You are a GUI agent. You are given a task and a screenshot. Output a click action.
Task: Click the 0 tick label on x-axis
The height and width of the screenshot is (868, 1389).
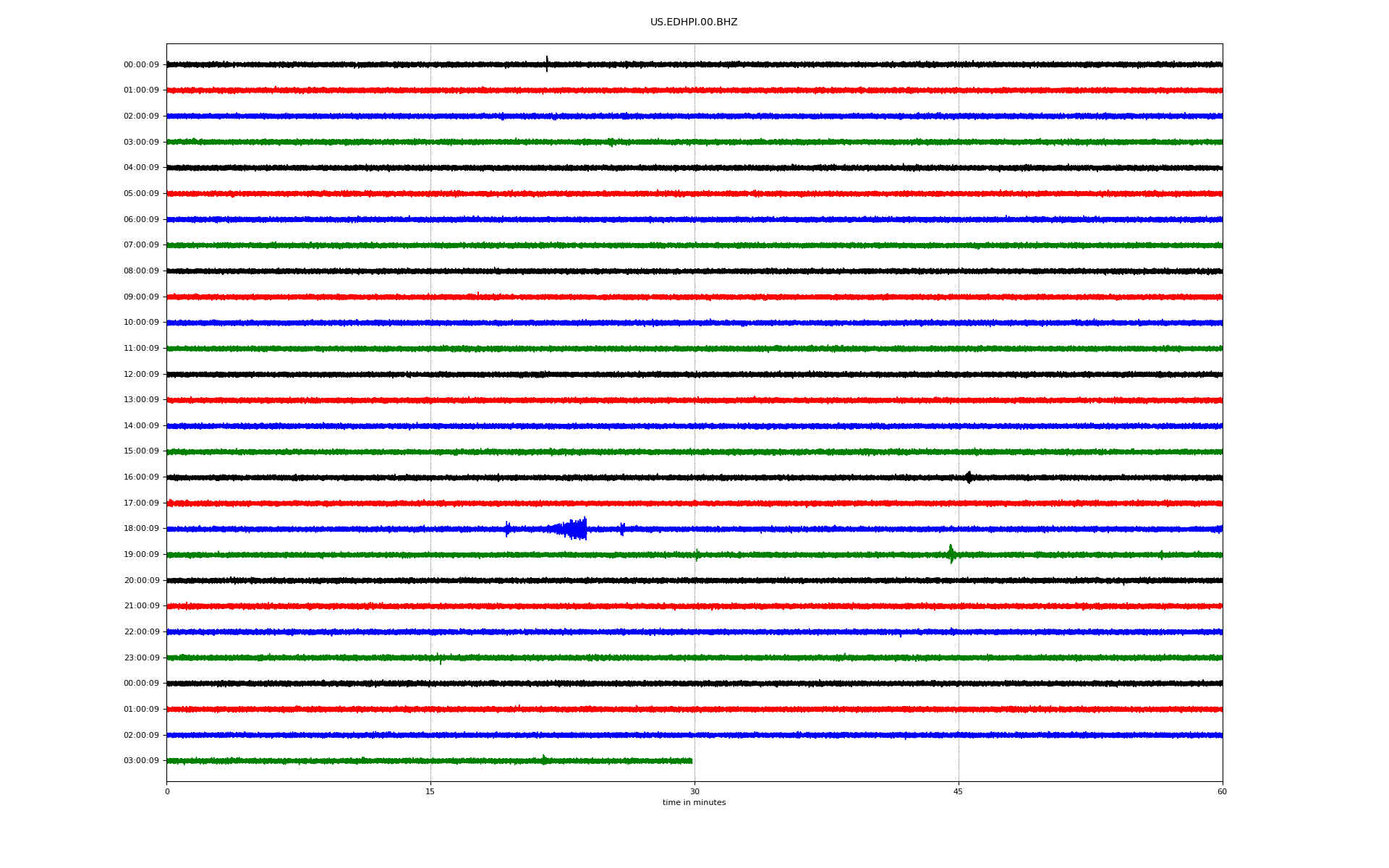tap(167, 792)
